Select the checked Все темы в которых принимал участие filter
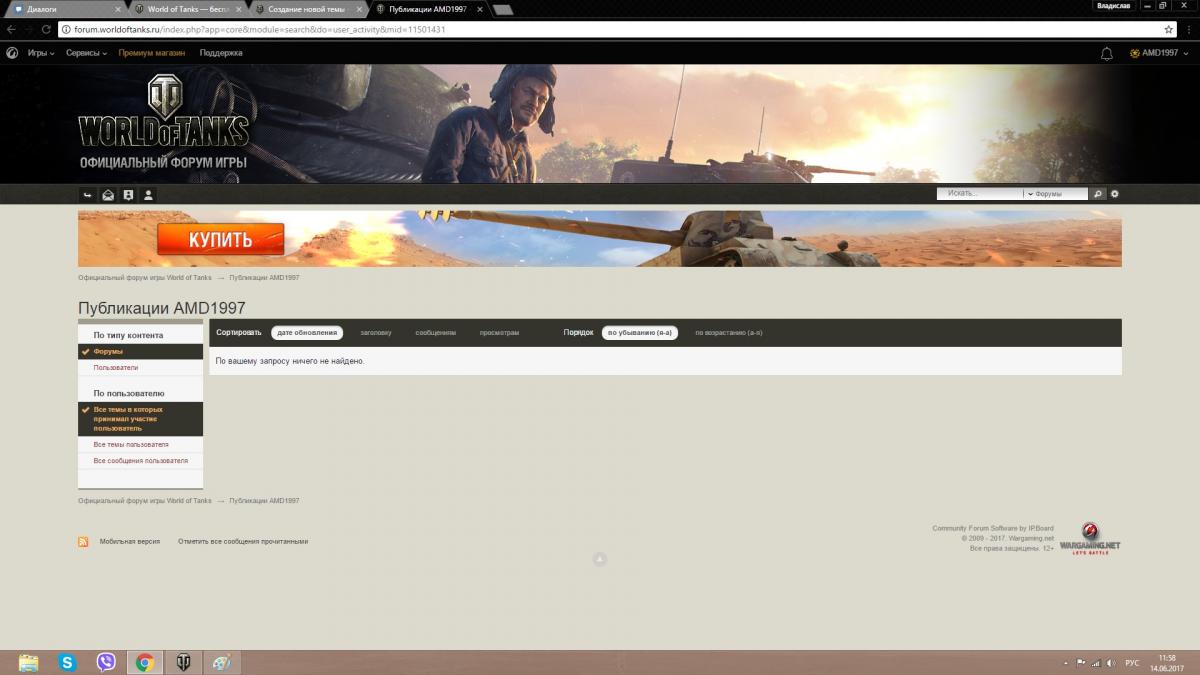This screenshot has width=1200, height=675. pos(141,419)
